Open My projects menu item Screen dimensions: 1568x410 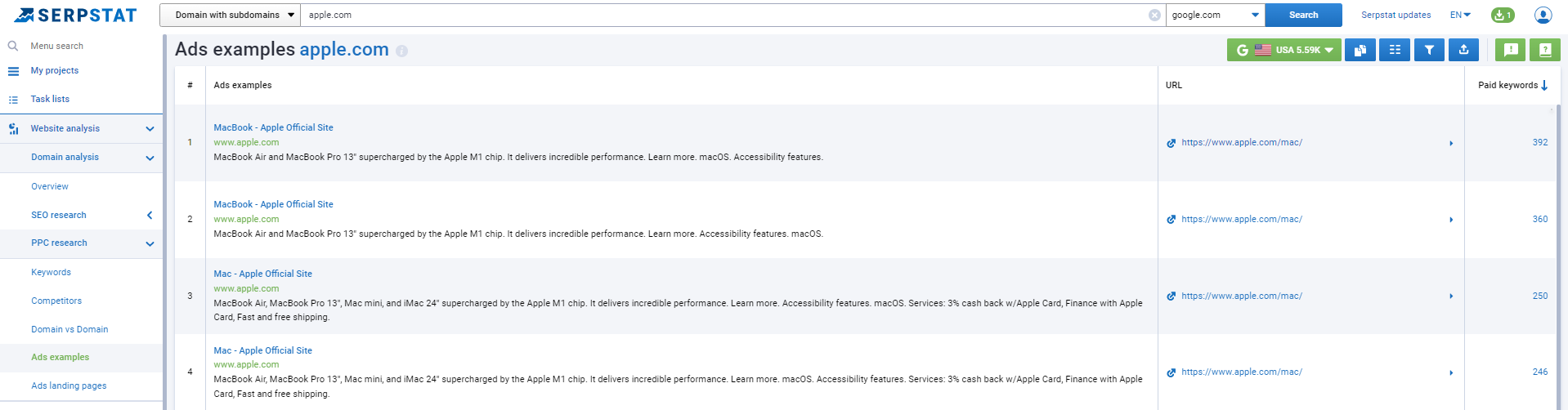[55, 70]
